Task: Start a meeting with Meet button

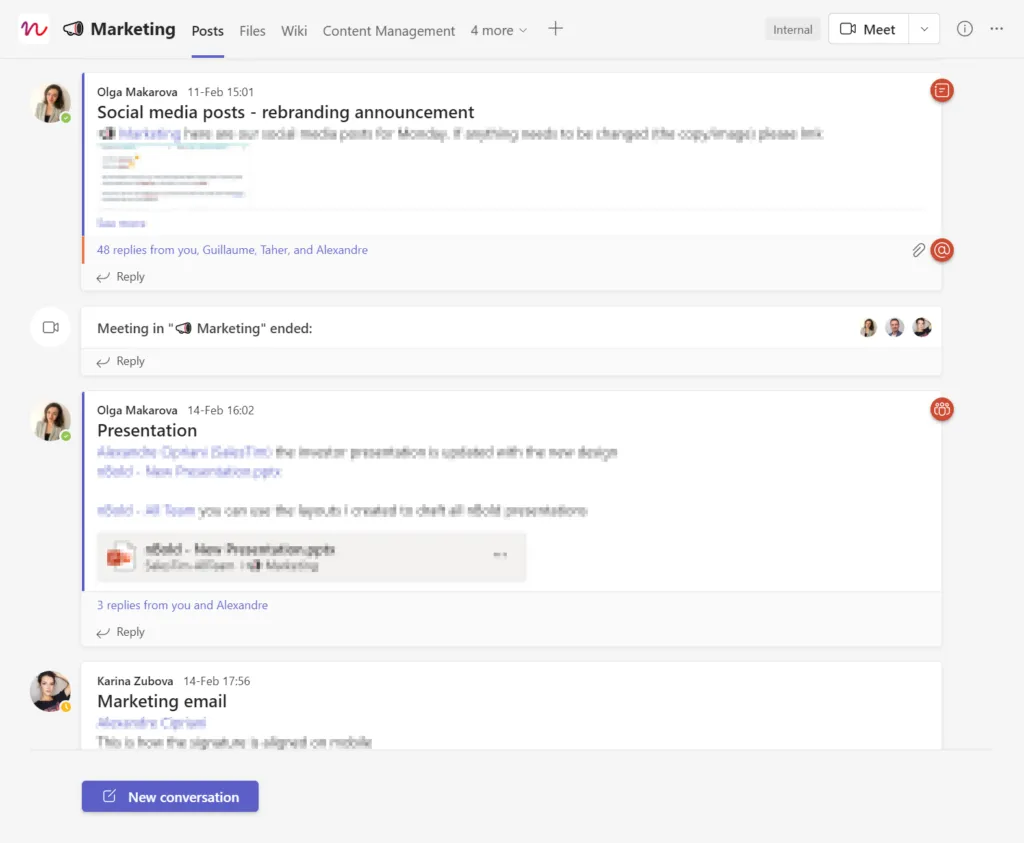Action: [868, 29]
